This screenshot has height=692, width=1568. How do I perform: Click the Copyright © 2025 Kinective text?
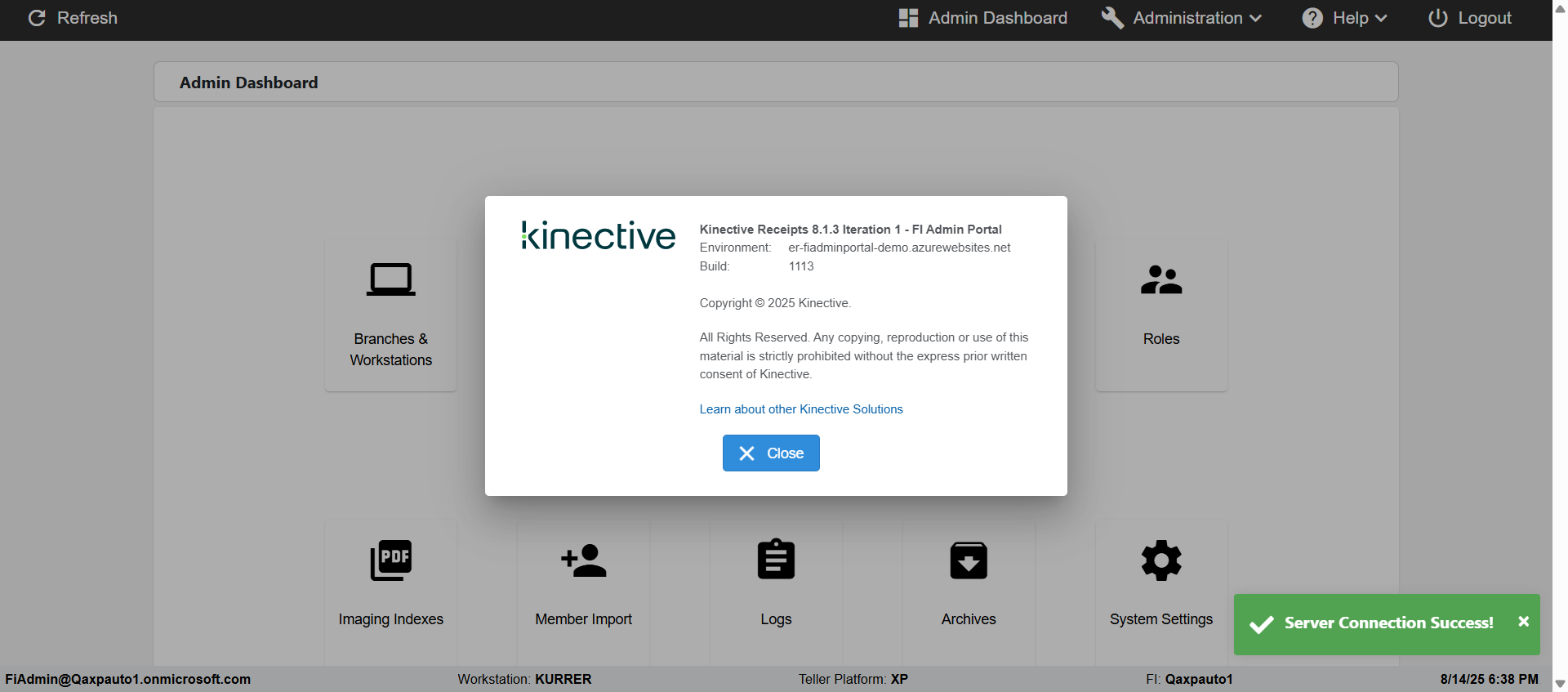coord(775,303)
